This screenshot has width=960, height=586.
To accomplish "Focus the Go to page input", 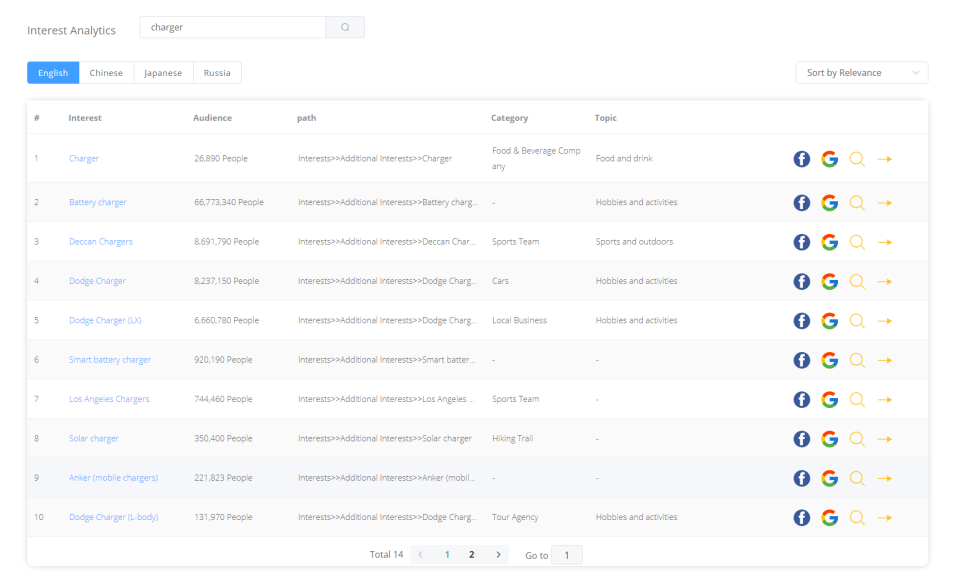I will click(x=567, y=555).
